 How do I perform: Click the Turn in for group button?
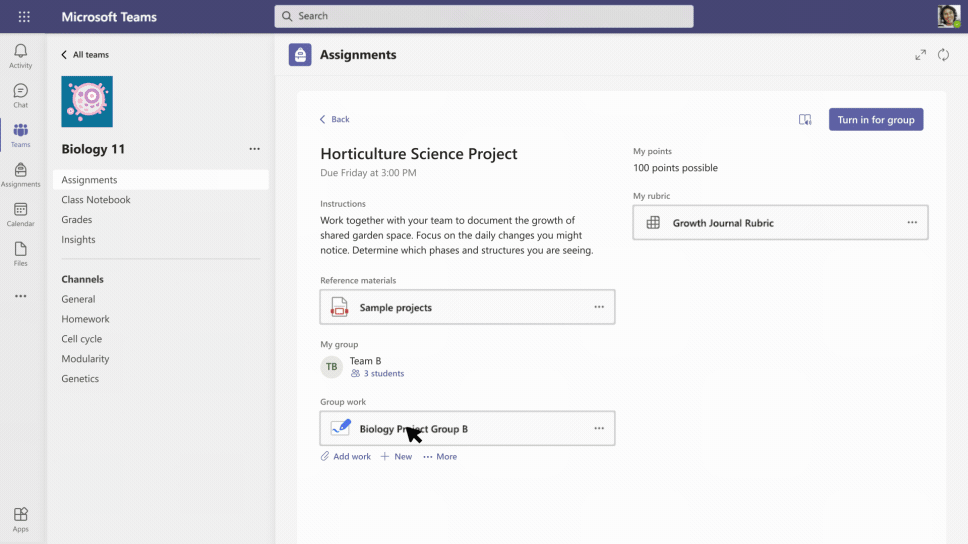875,120
